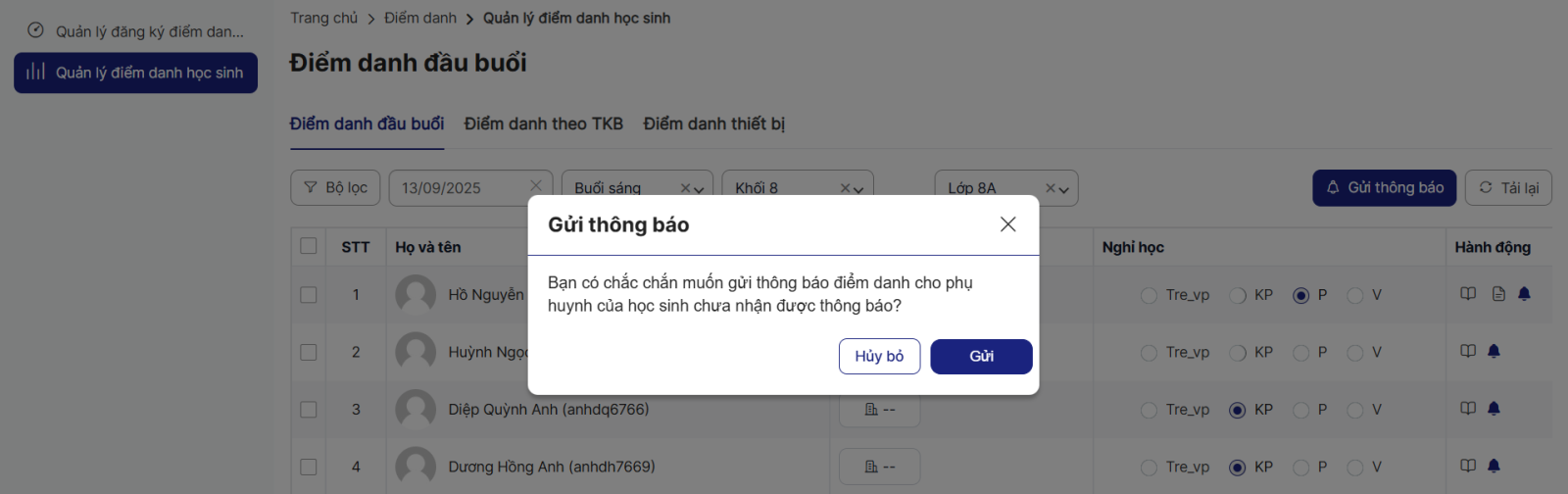Click the book icon in row 4
This screenshot has width=1568, height=494.
coord(1468,466)
